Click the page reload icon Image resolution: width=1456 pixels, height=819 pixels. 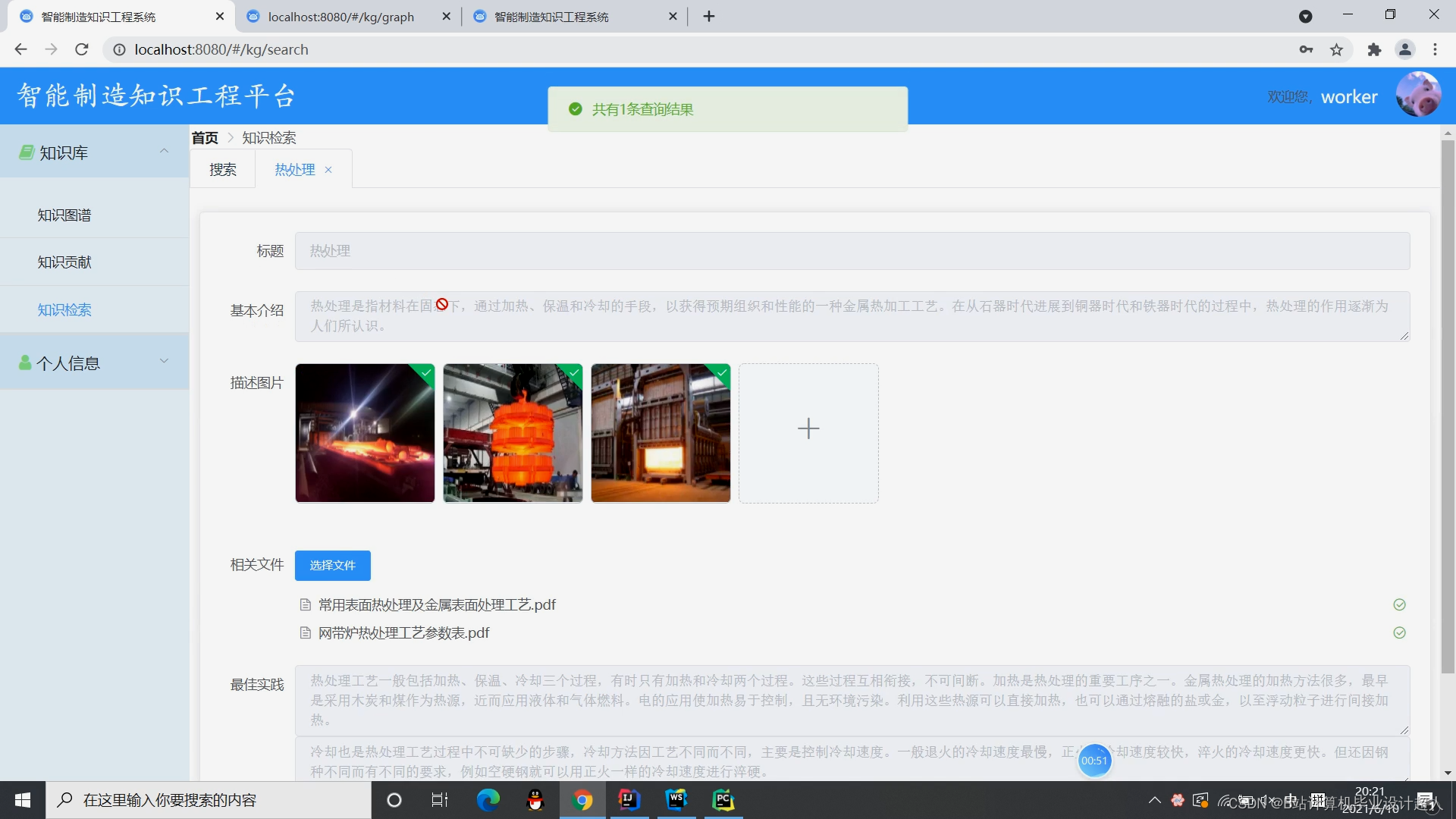[82, 50]
